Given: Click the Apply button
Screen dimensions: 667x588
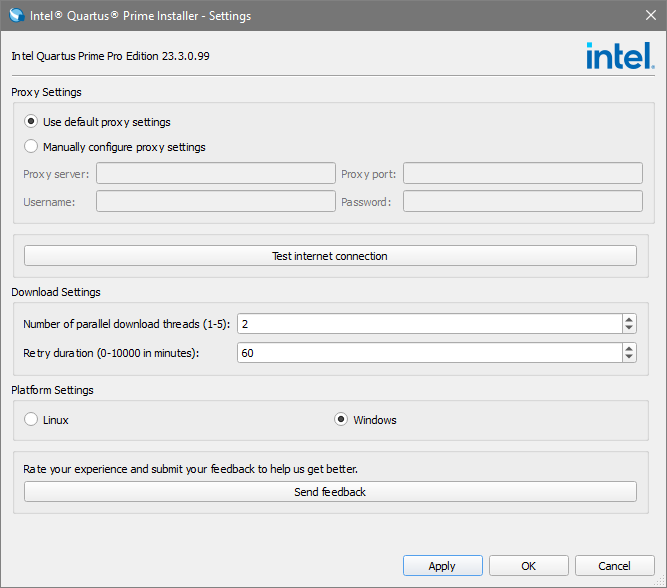Looking at the screenshot, I should click(x=442, y=566).
